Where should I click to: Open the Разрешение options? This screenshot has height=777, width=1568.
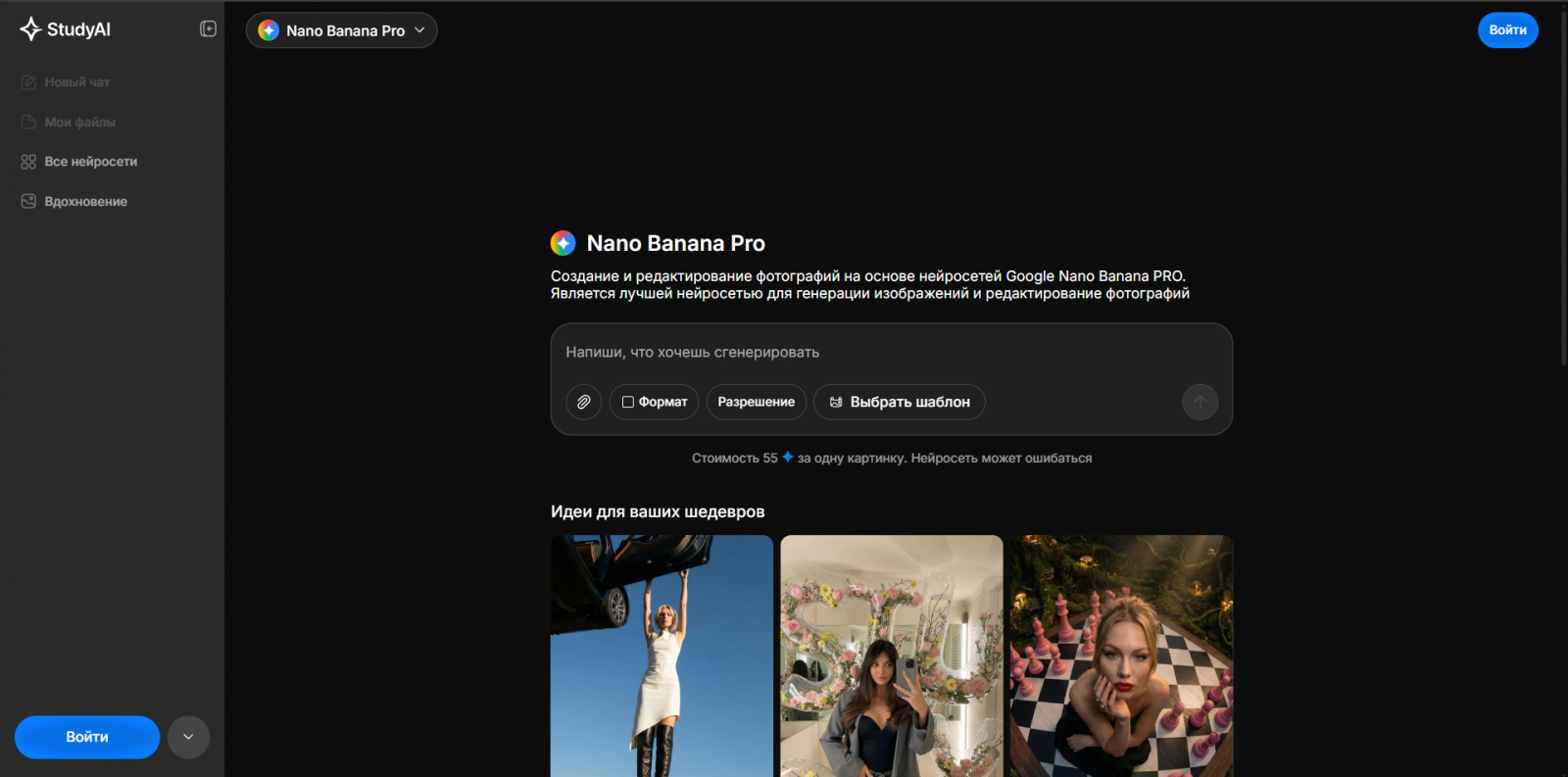coord(756,402)
